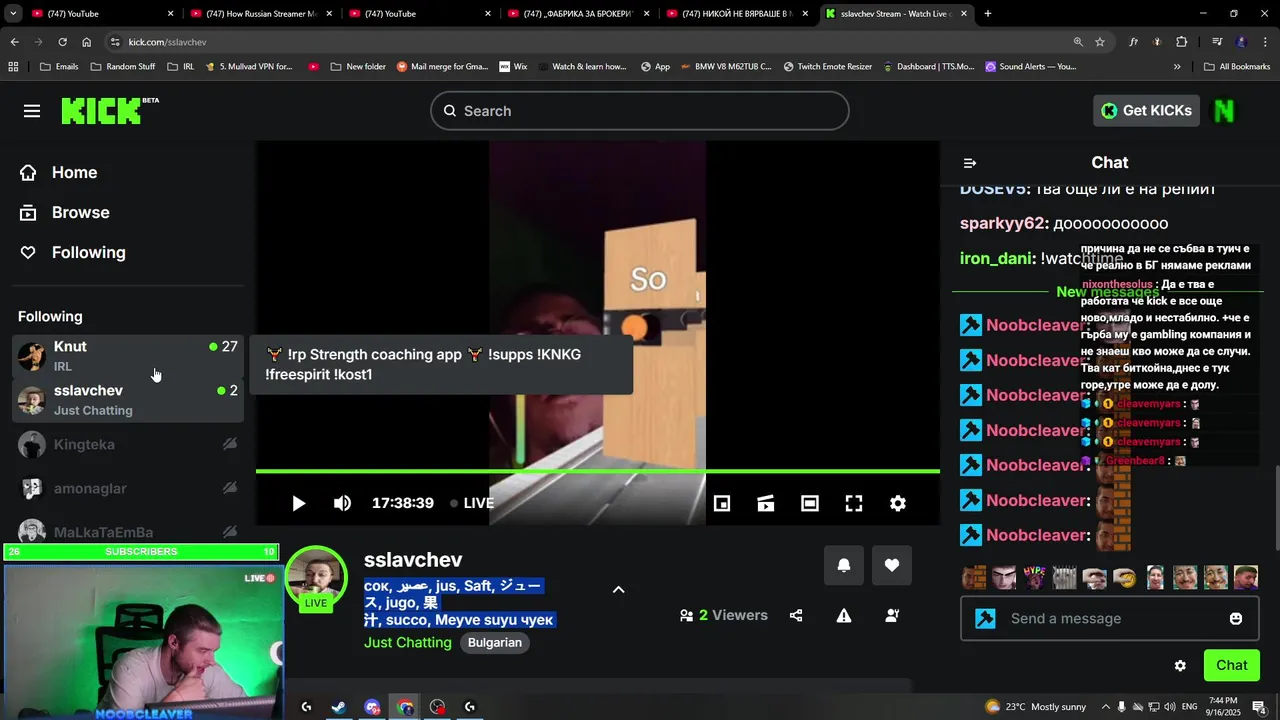Open Random Stuff bookmark folder
The image size is (1280, 720).
tap(122, 67)
